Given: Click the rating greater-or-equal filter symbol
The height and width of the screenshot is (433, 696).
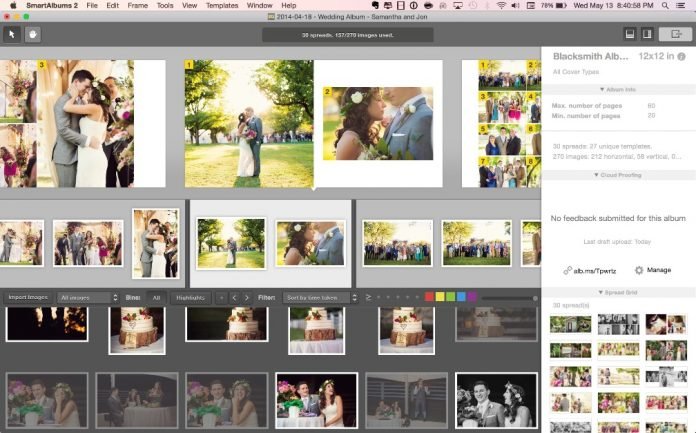Looking at the screenshot, I should [x=368, y=297].
